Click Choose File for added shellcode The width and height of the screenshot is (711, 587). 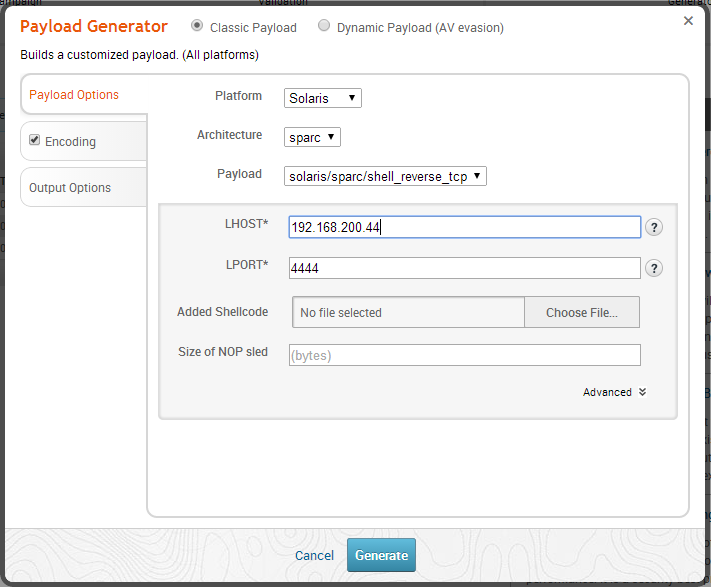tap(581, 312)
